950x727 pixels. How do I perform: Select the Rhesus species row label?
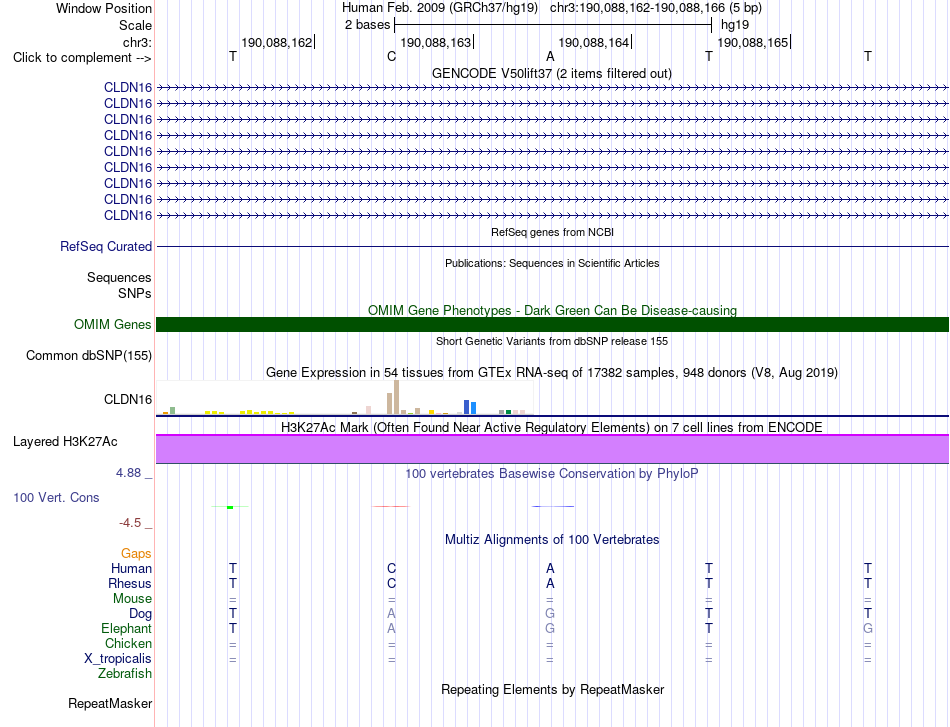coord(130,583)
